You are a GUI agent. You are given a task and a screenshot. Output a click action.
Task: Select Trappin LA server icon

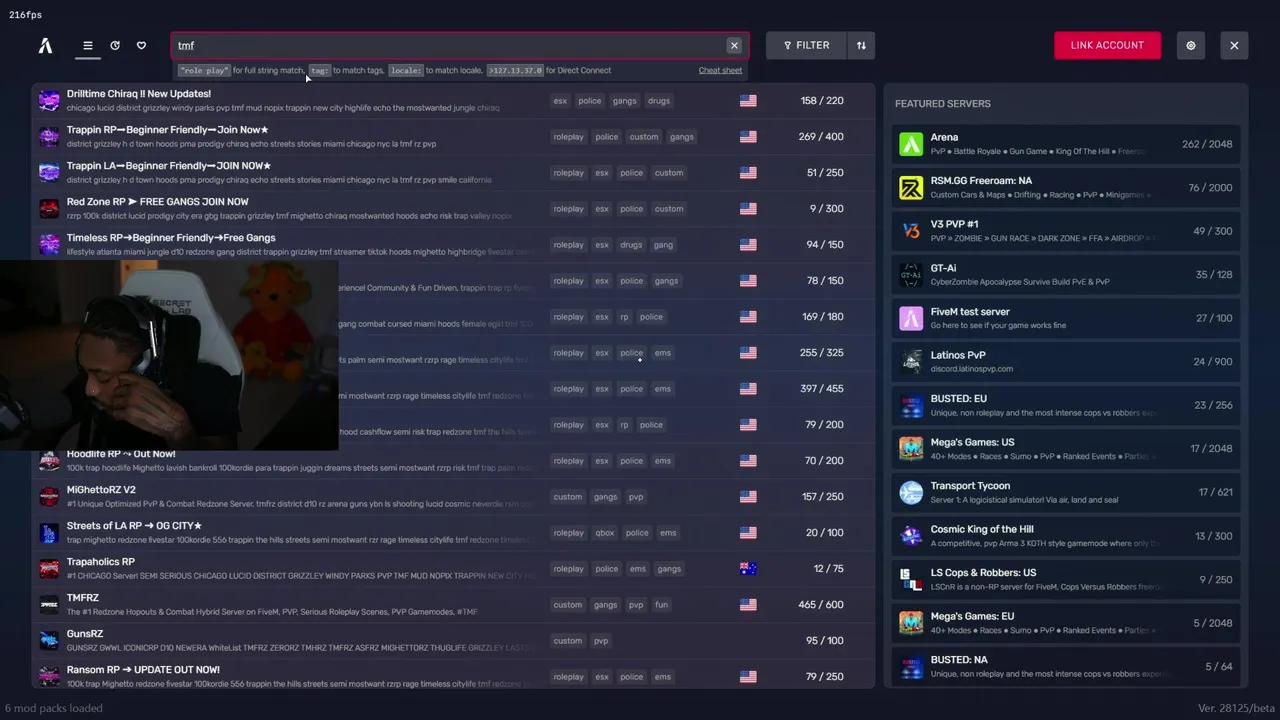pyautogui.click(x=49, y=172)
